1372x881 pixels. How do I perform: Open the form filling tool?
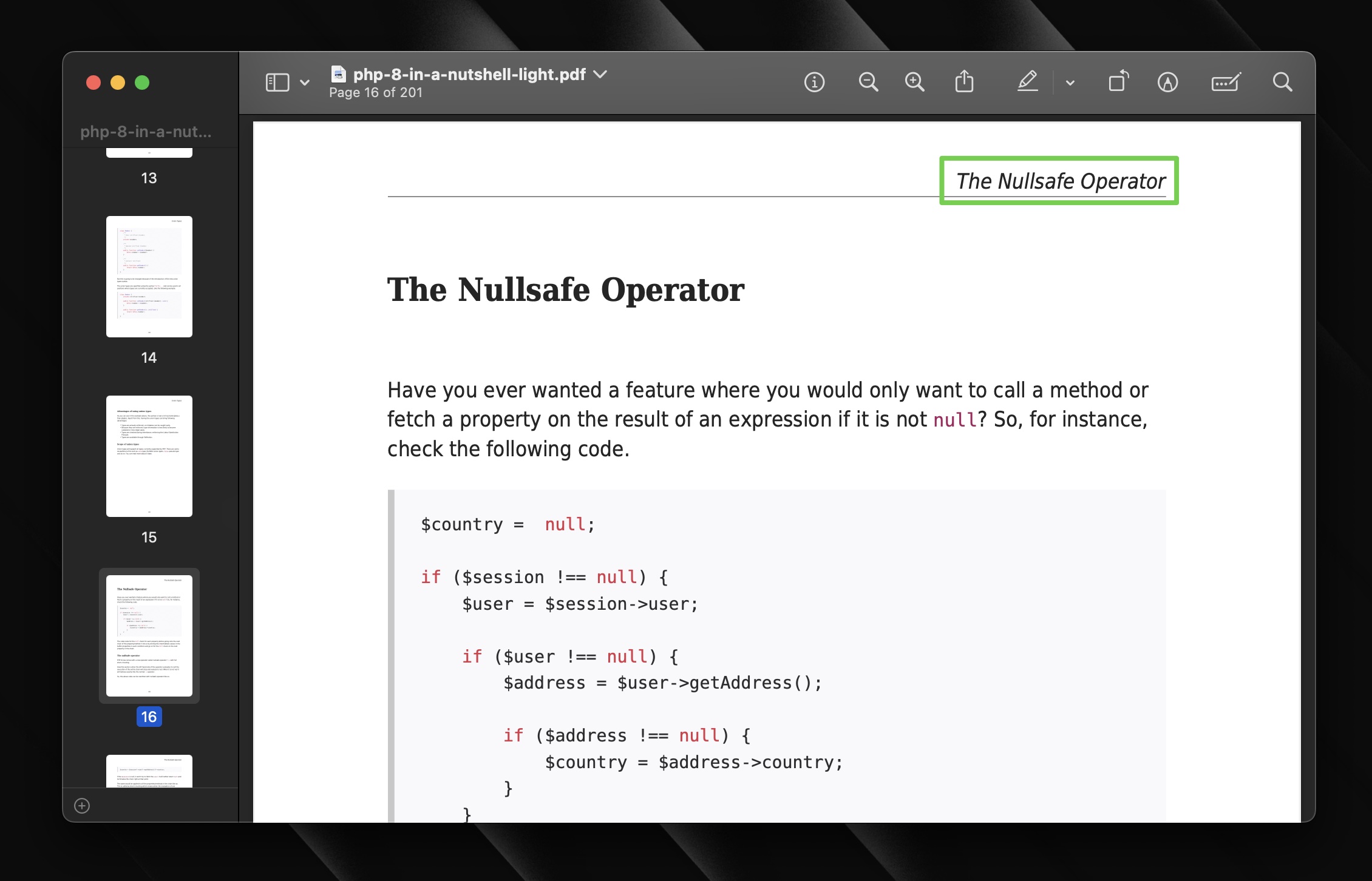pos(1226,82)
